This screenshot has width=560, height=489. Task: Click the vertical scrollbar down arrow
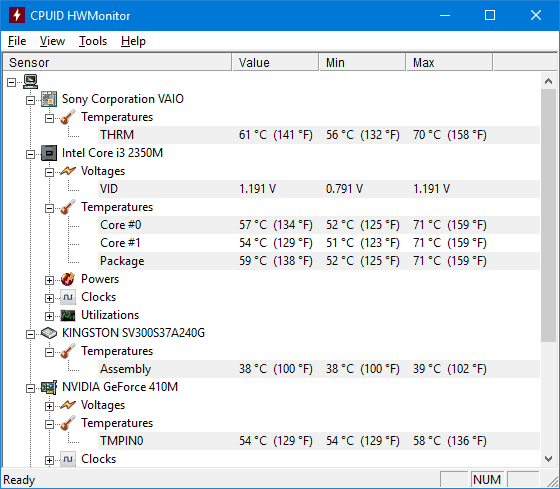tap(549, 458)
